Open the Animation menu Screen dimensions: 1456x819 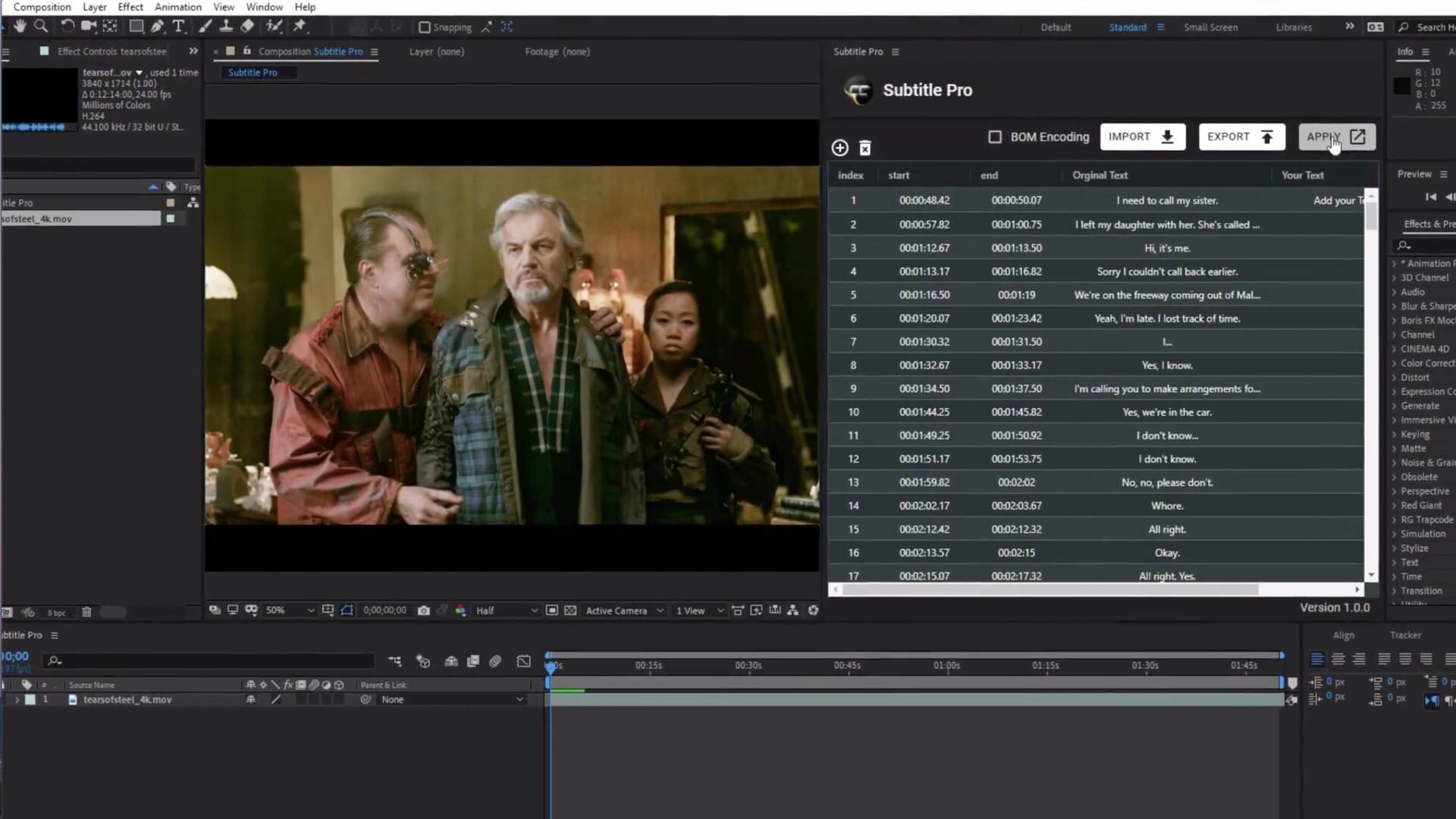coord(177,7)
